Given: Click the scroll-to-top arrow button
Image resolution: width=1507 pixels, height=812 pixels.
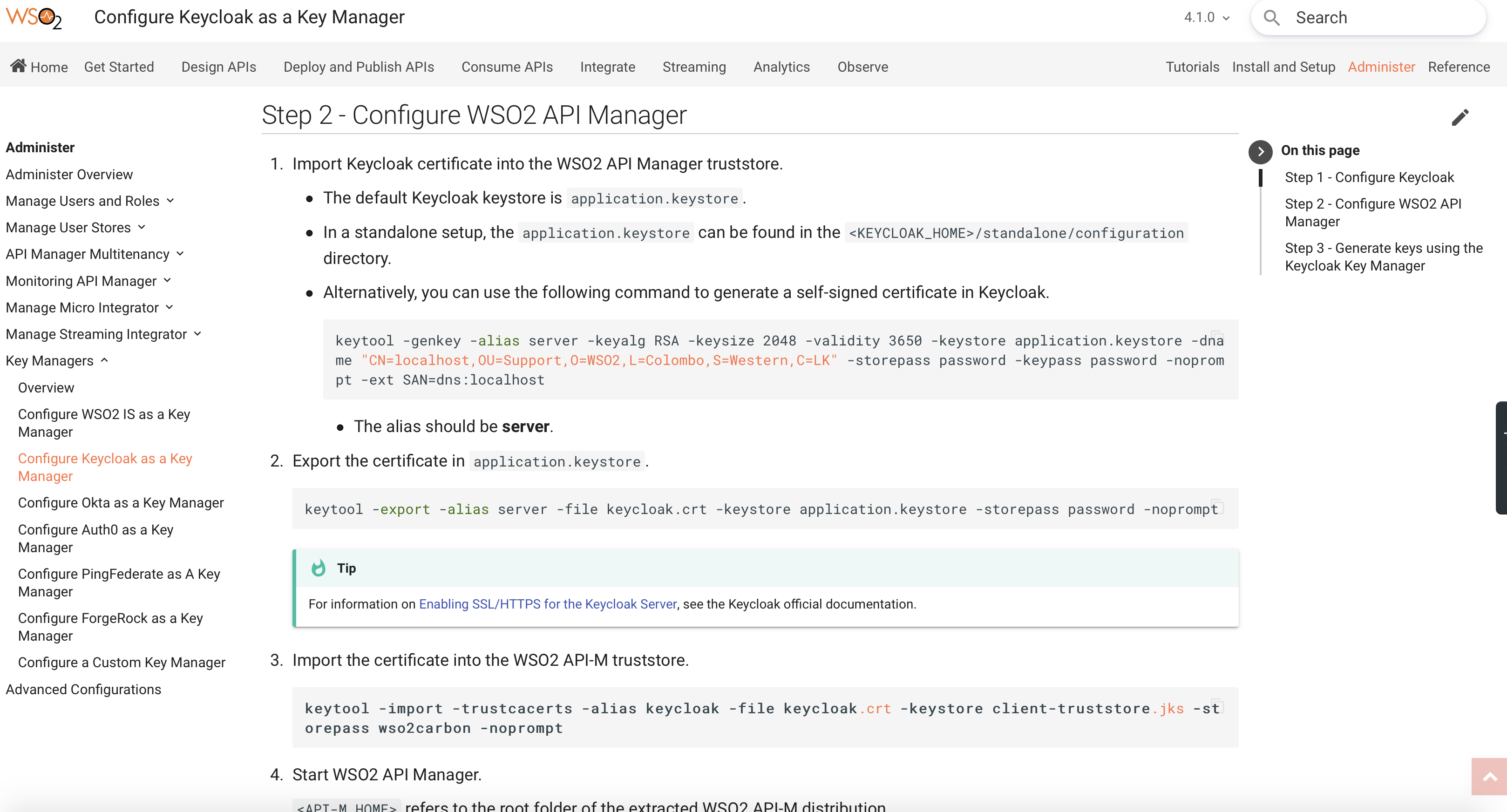Looking at the screenshot, I should 1490,776.
